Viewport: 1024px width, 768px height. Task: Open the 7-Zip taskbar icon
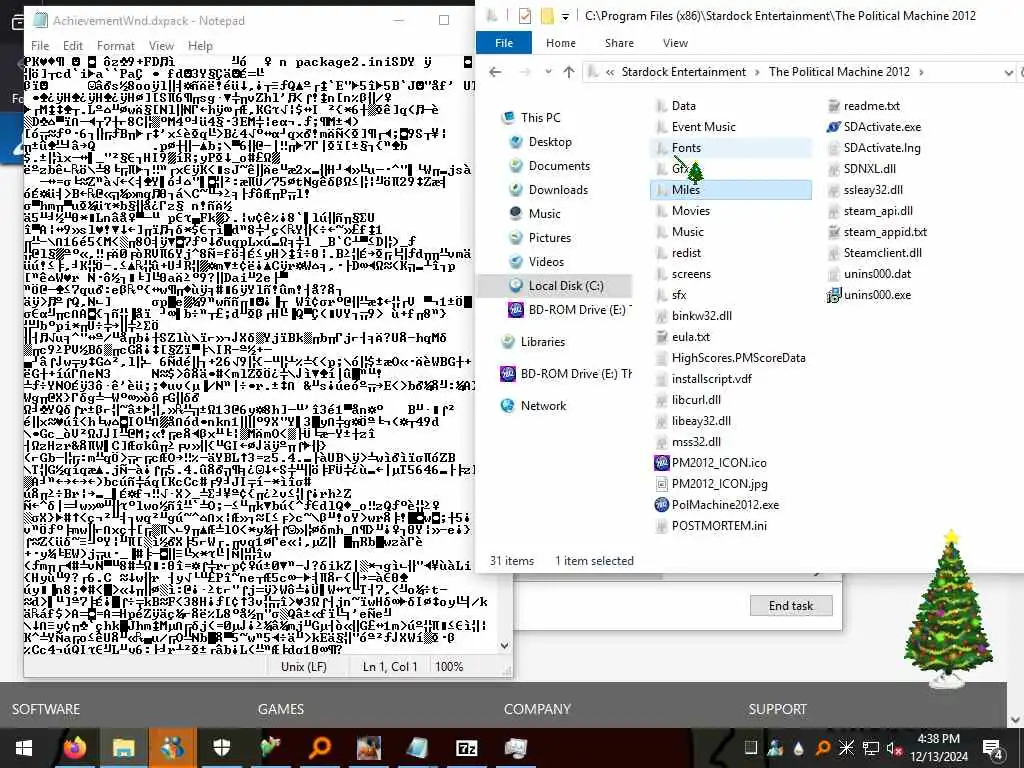[x=466, y=748]
